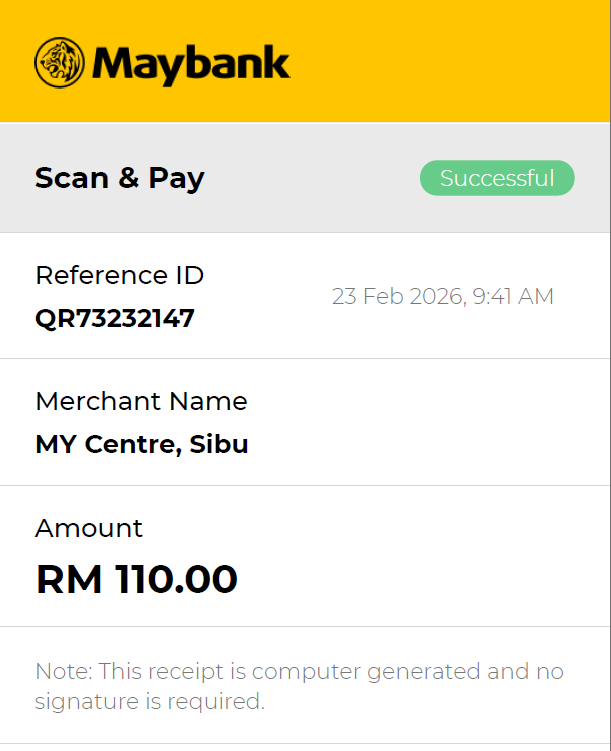Viewport: 611px width, 751px height.
Task: Click the green Successful status badge
Action: pos(497,178)
